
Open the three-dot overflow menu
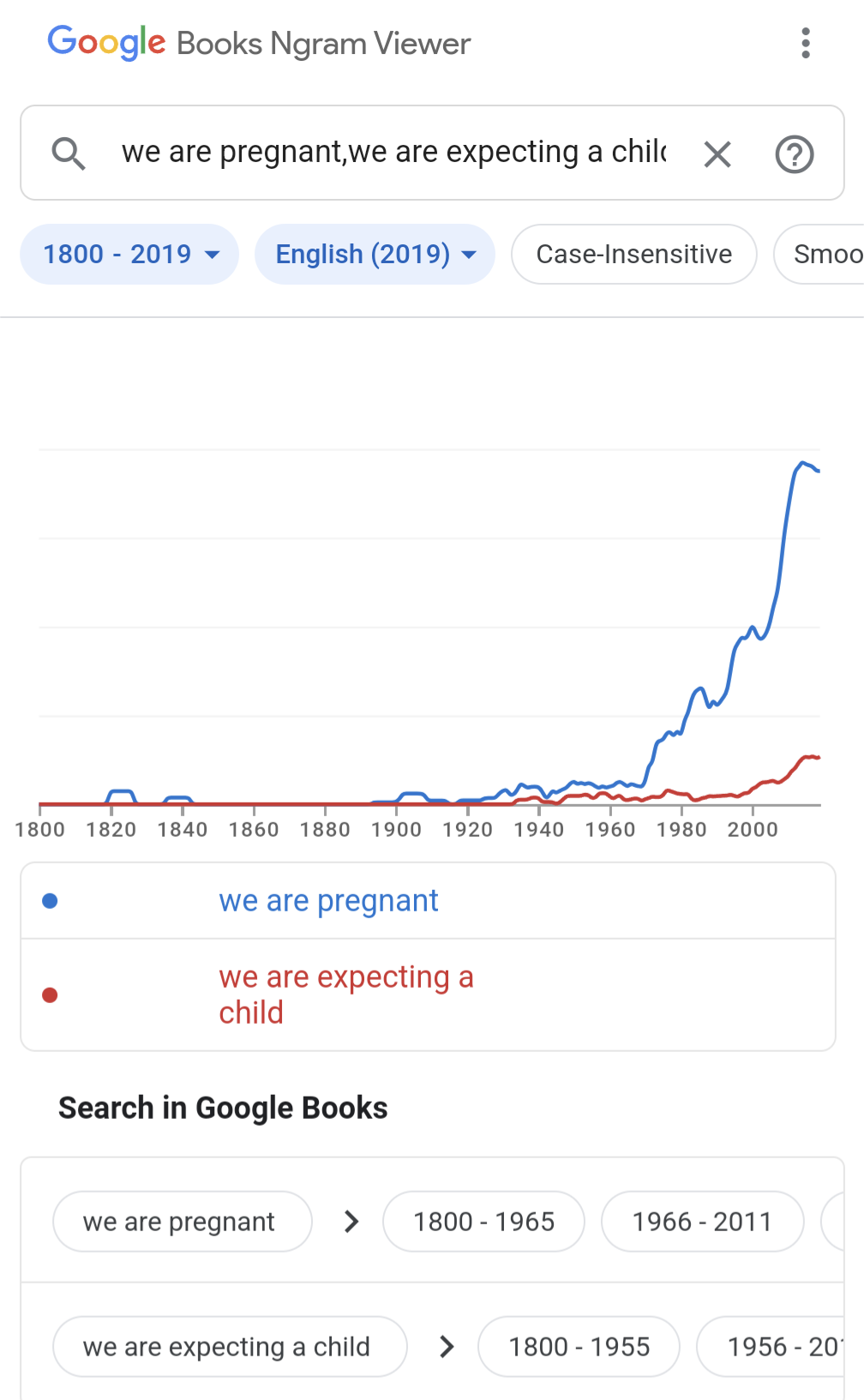point(805,43)
